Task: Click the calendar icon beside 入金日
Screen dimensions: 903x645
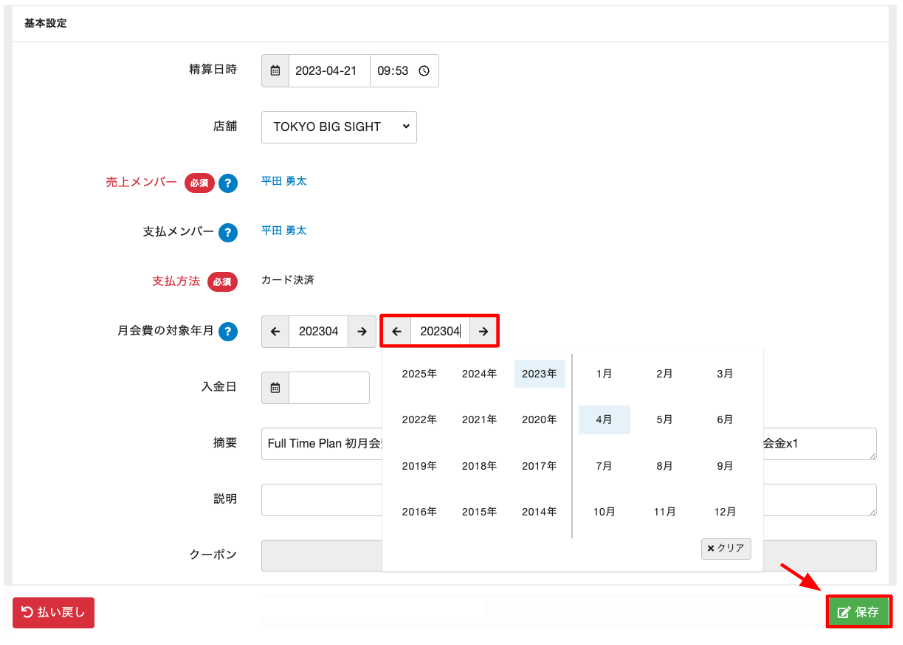Action: pyautogui.click(x=275, y=388)
